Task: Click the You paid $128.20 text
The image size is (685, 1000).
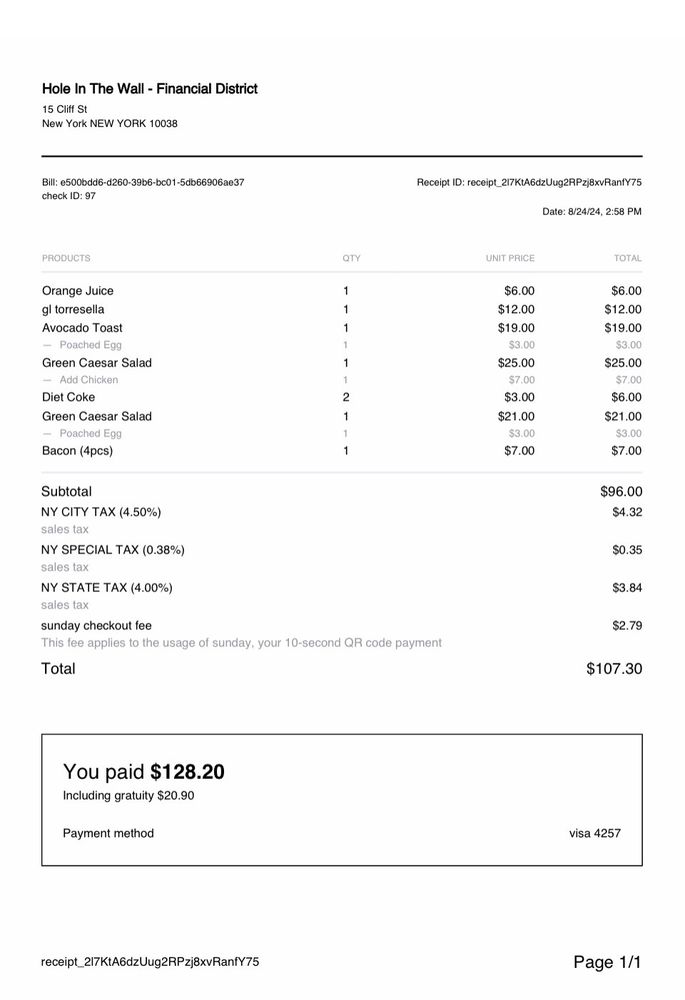Action: pos(143,771)
